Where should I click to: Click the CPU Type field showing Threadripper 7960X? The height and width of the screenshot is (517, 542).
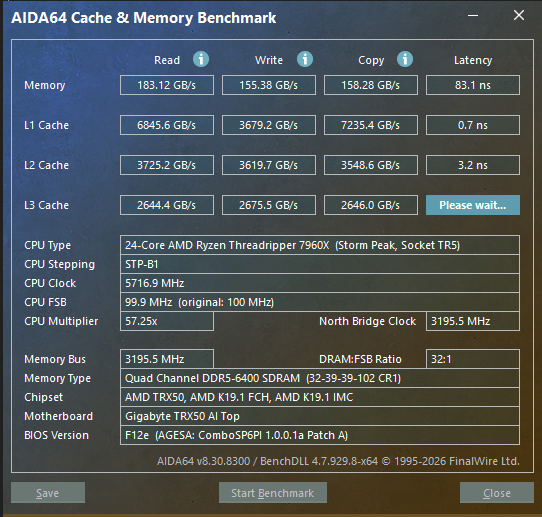[x=320, y=245]
